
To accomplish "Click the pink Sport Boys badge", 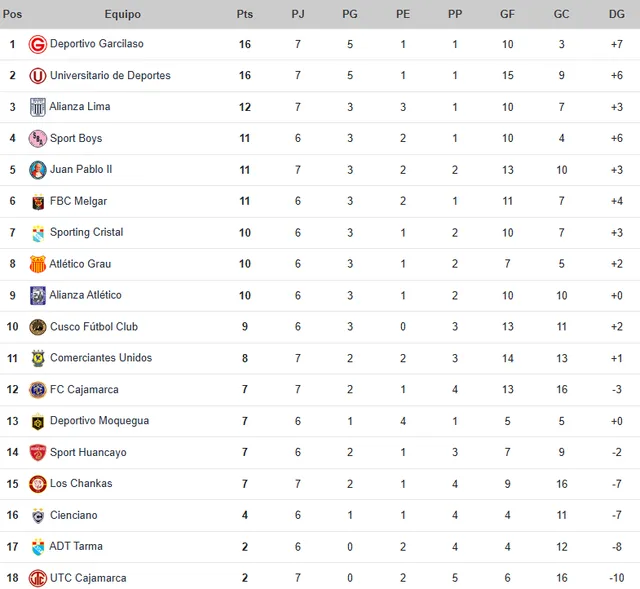I will point(38,138).
